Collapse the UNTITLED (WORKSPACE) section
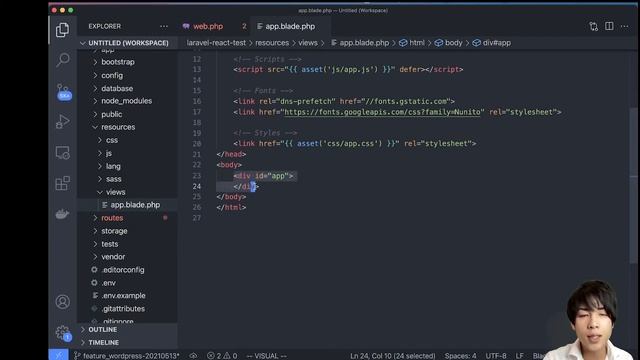640x360 pixels. point(128,43)
